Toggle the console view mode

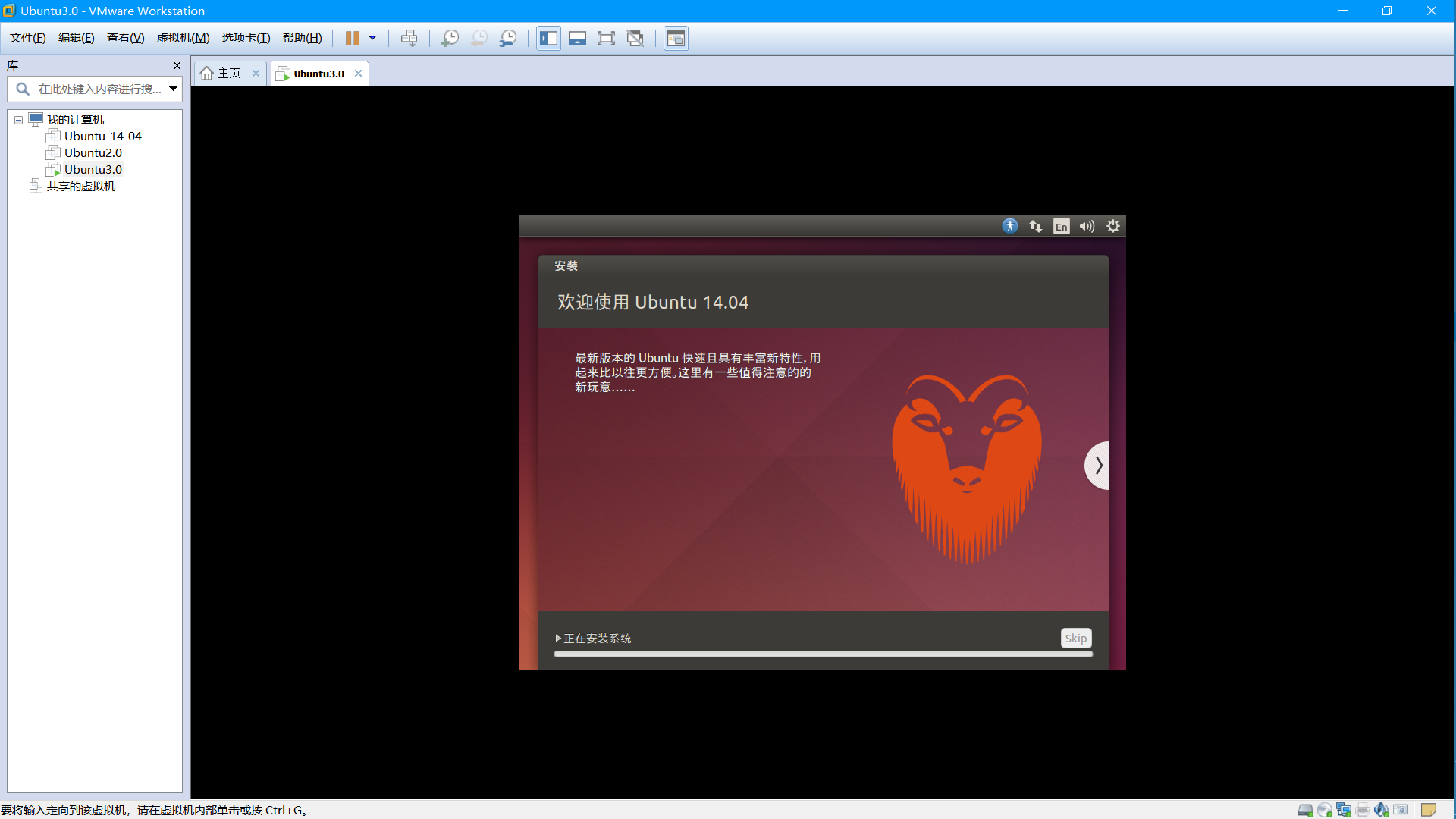point(675,38)
